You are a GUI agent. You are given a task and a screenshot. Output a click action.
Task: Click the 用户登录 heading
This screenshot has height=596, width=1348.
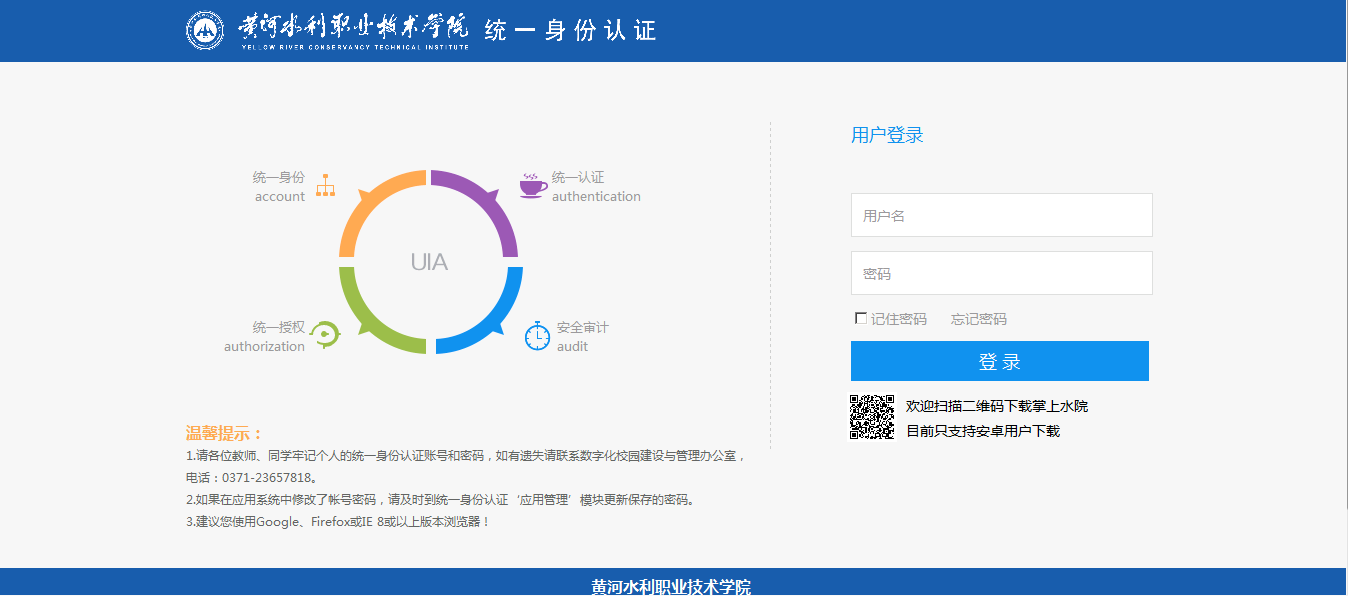[x=887, y=135]
